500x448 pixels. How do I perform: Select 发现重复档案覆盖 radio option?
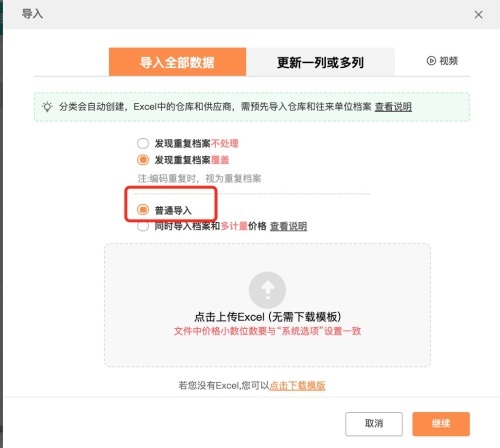[143, 160]
